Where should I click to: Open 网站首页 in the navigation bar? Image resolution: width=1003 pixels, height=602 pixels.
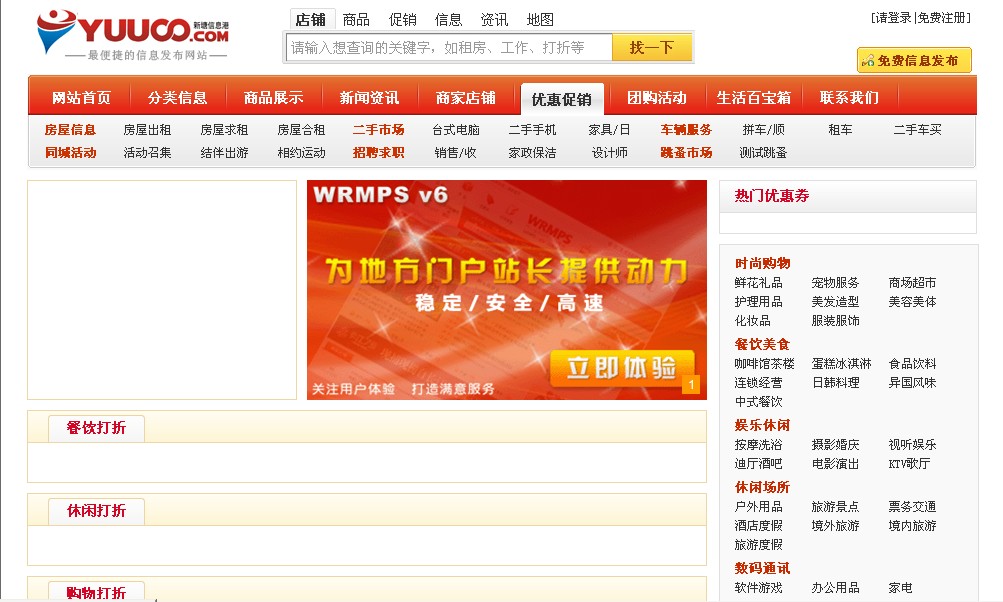click(x=81, y=98)
